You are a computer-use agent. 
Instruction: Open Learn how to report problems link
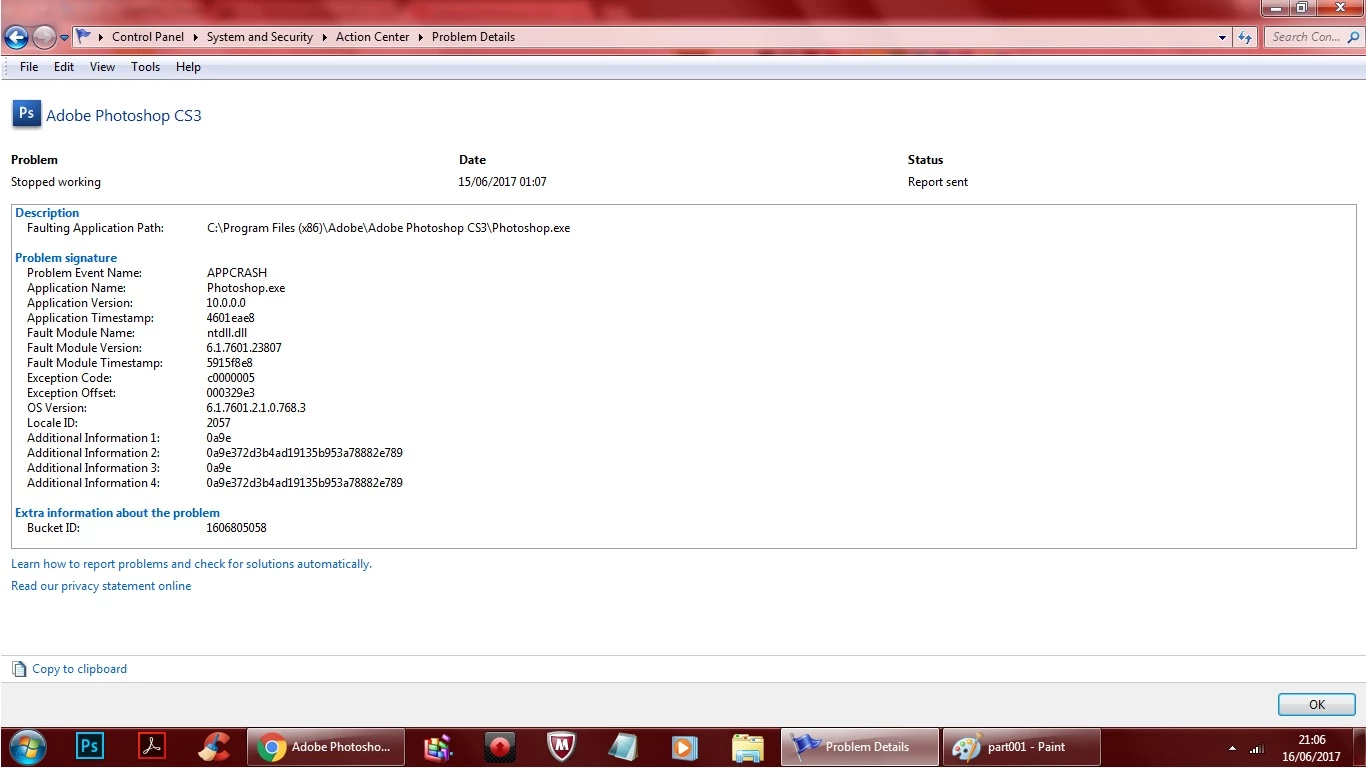(x=191, y=564)
